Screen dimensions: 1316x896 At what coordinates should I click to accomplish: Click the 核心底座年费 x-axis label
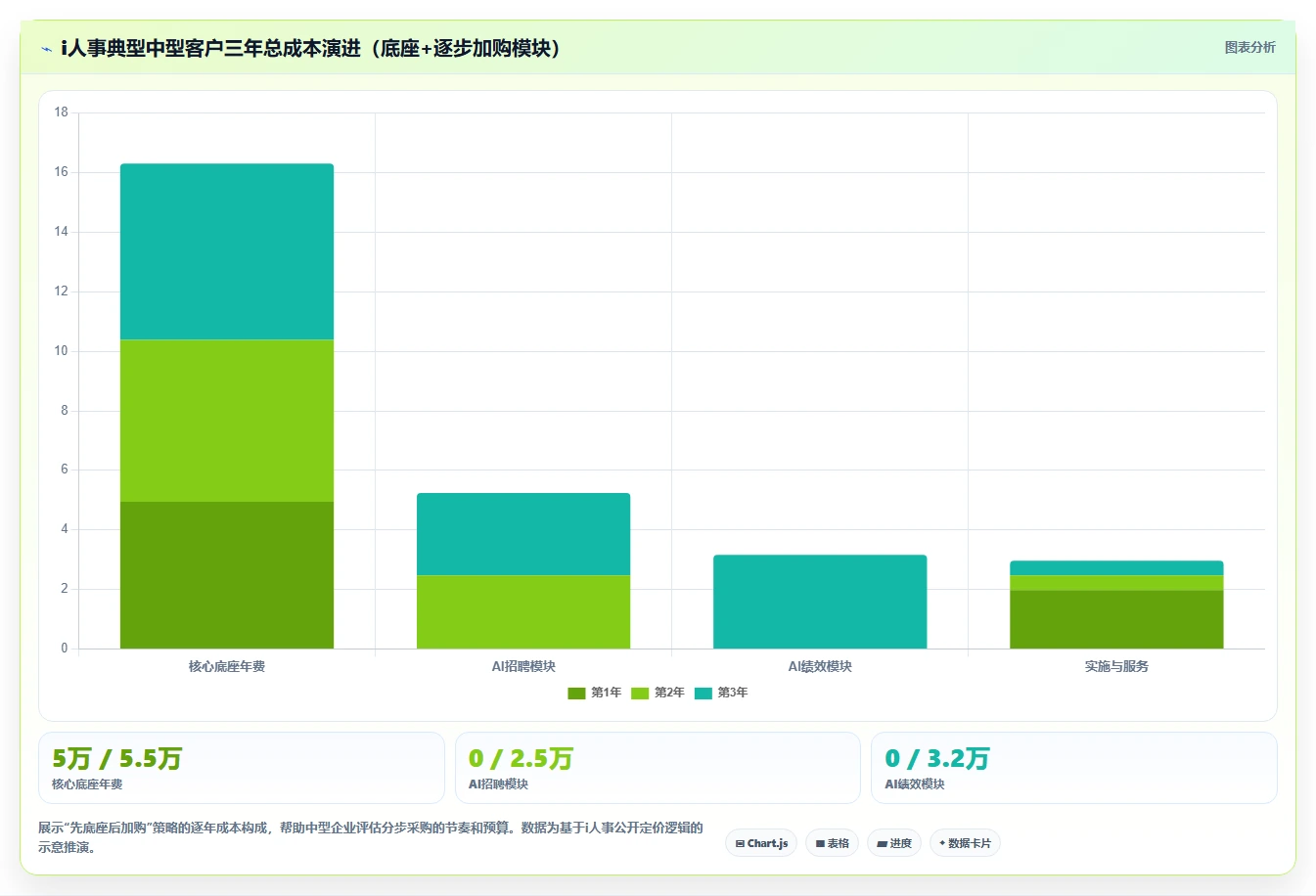[227, 666]
